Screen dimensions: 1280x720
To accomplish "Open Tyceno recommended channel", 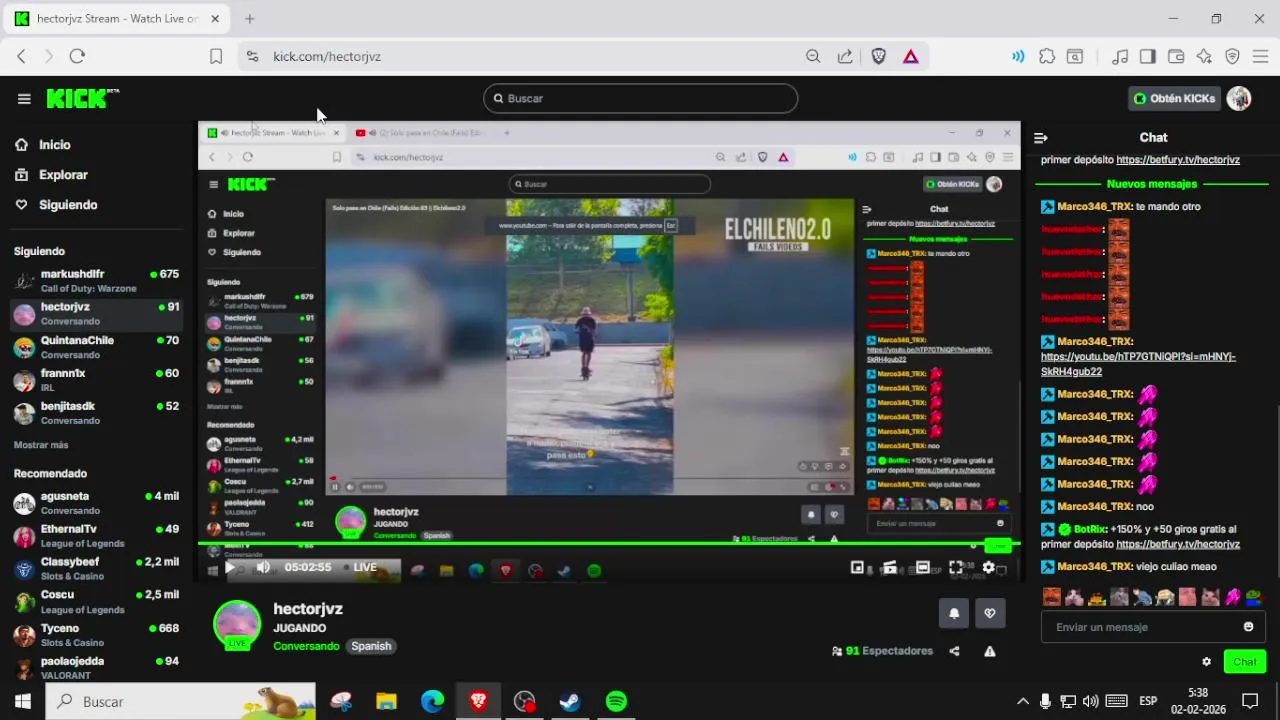I will (x=96, y=635).
